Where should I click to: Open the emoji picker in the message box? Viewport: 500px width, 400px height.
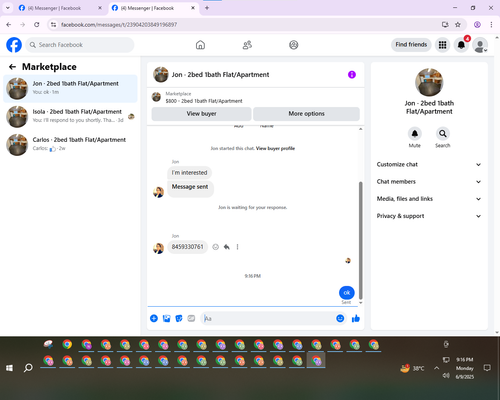[x=340, y=318]
